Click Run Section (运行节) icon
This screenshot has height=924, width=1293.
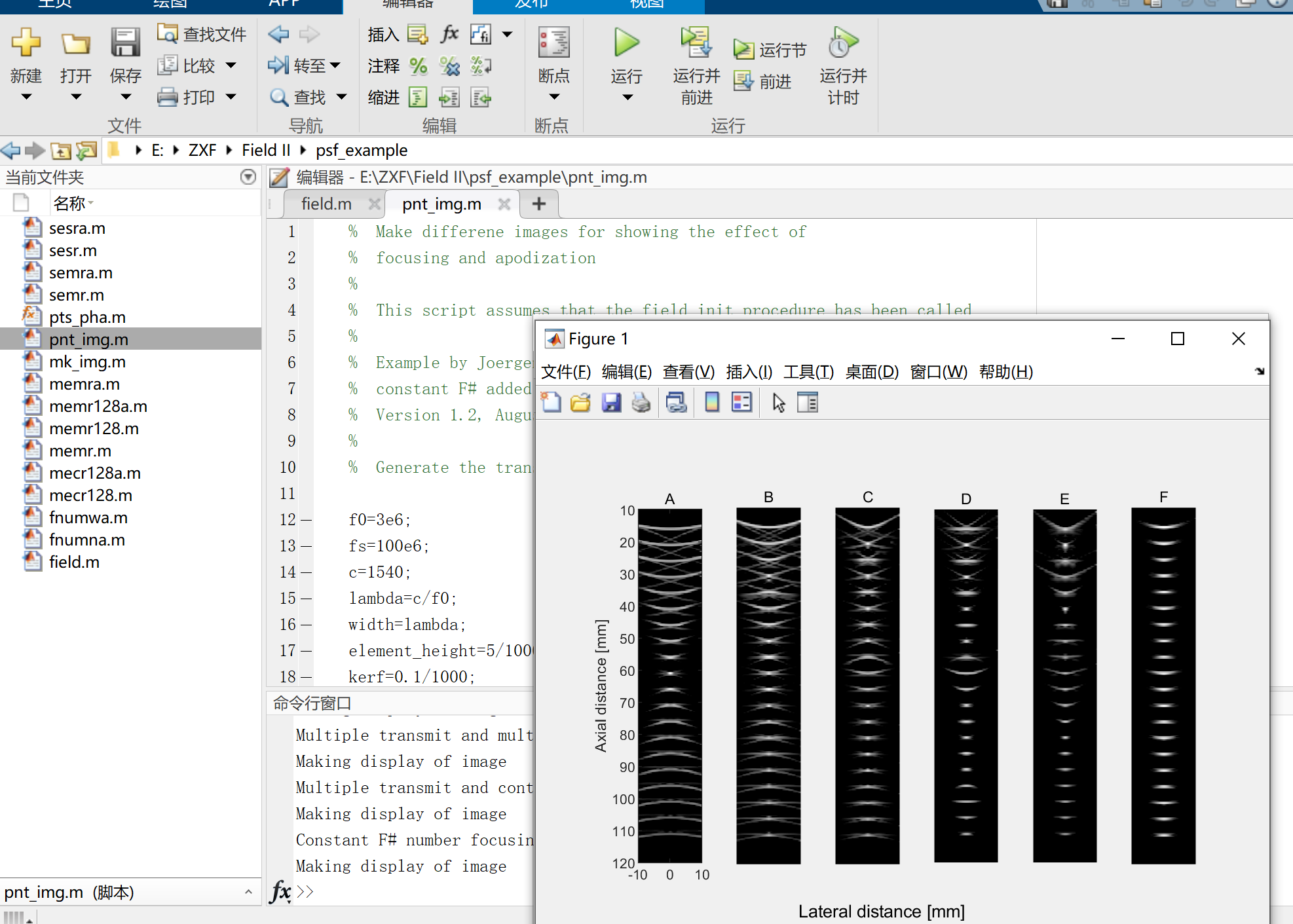[x=744, y=50]
